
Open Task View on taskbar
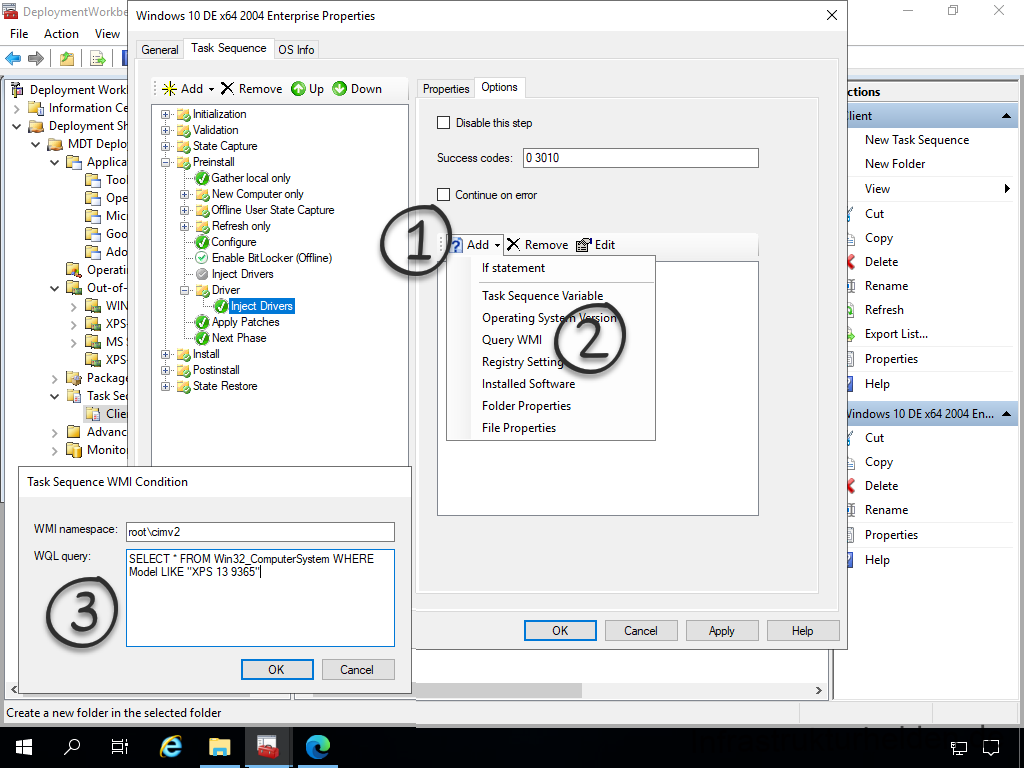click(x=120, y=746)
